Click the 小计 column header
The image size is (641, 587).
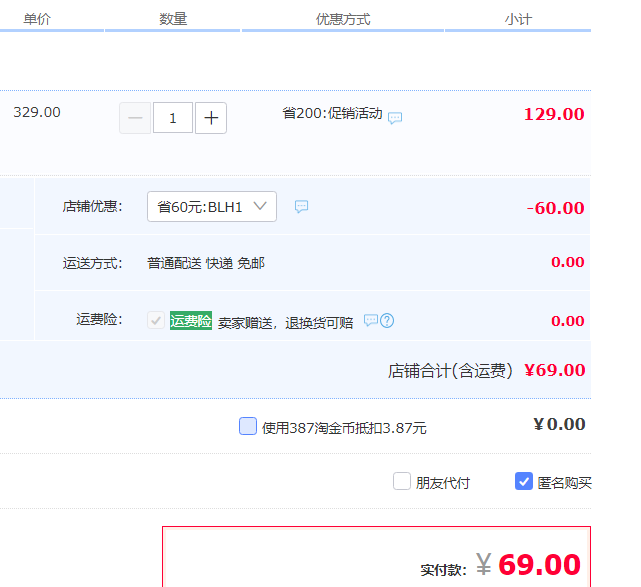(x=518, y=19)
